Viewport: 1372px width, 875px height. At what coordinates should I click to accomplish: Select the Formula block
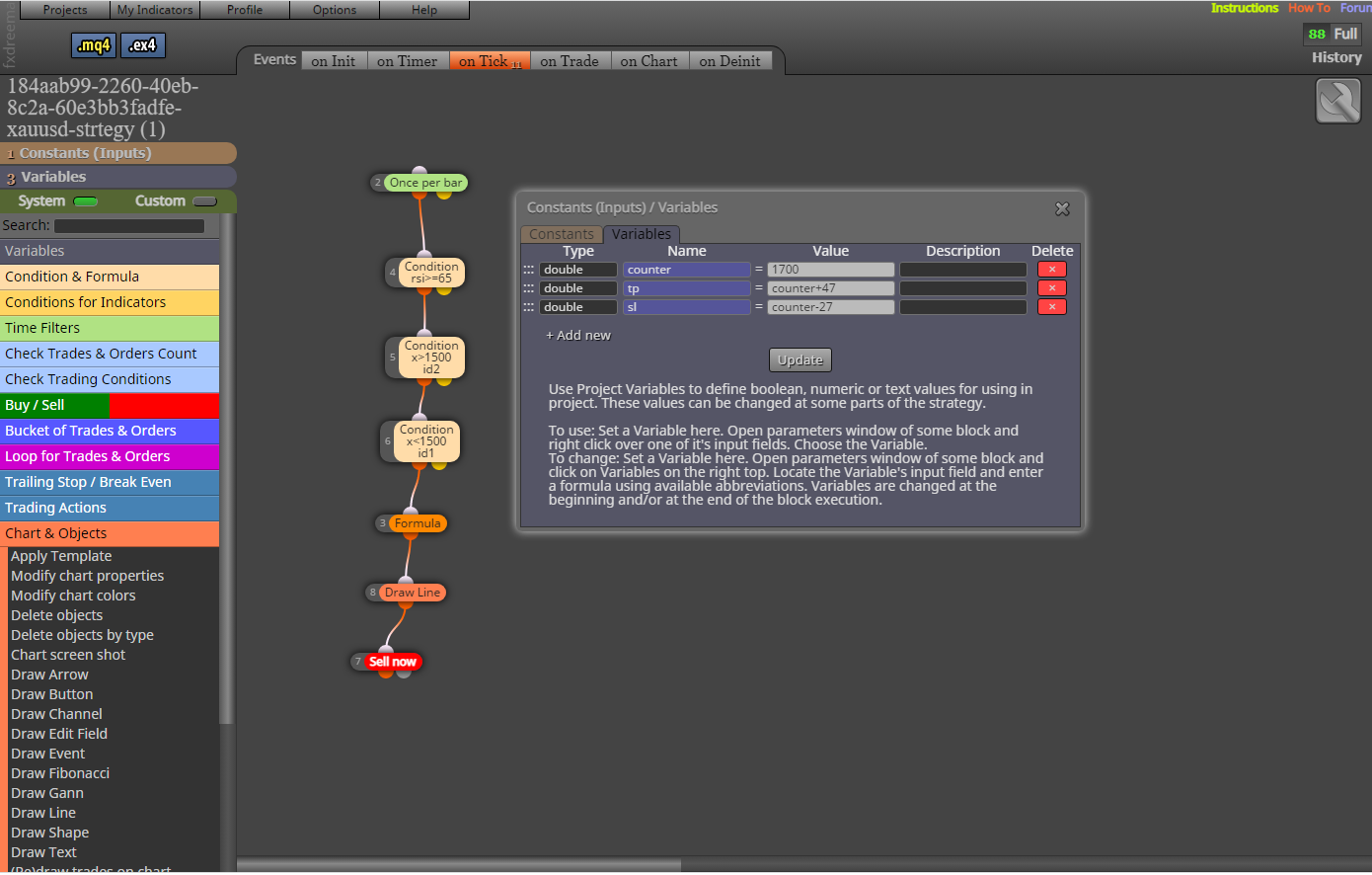418,523
